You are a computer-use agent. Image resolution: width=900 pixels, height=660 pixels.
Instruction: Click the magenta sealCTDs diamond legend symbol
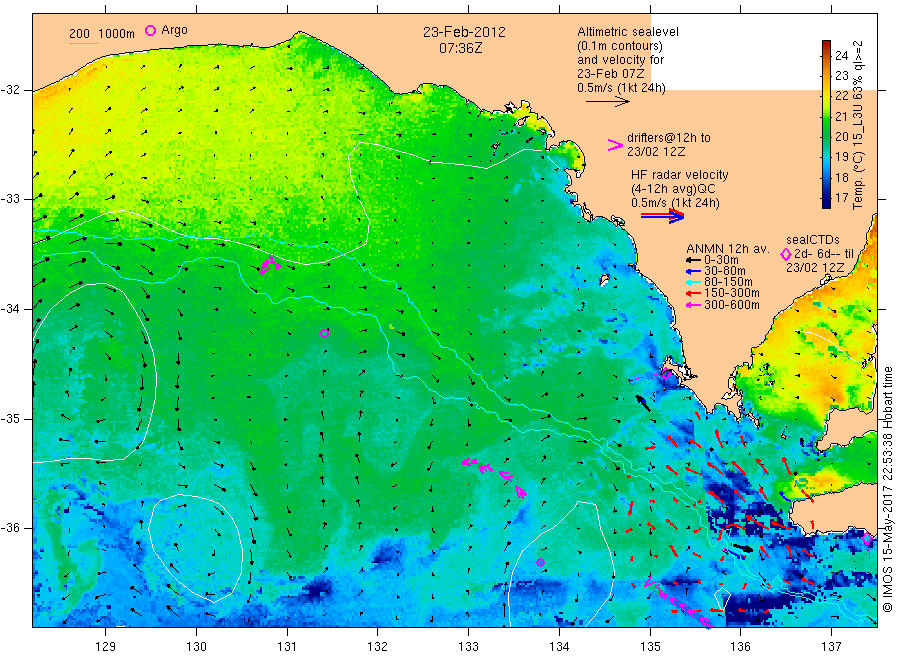[x=785, y=254]
